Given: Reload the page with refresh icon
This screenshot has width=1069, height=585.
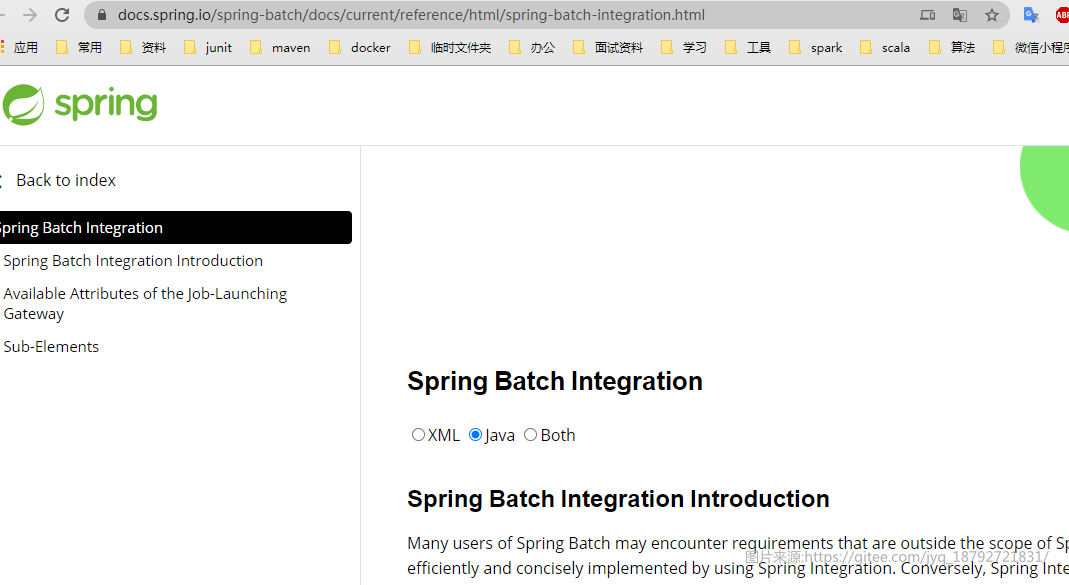Looking at the screenshot, I should click(62, 15).
